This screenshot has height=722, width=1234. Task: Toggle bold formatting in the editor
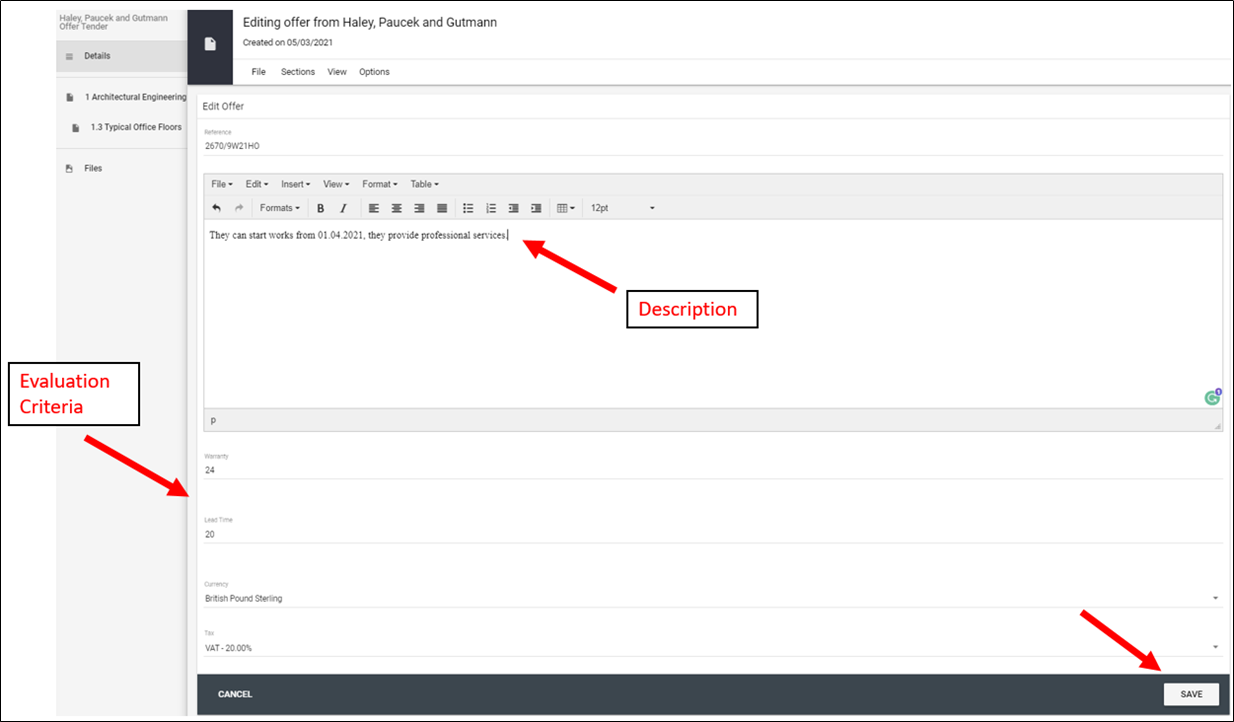321,208
